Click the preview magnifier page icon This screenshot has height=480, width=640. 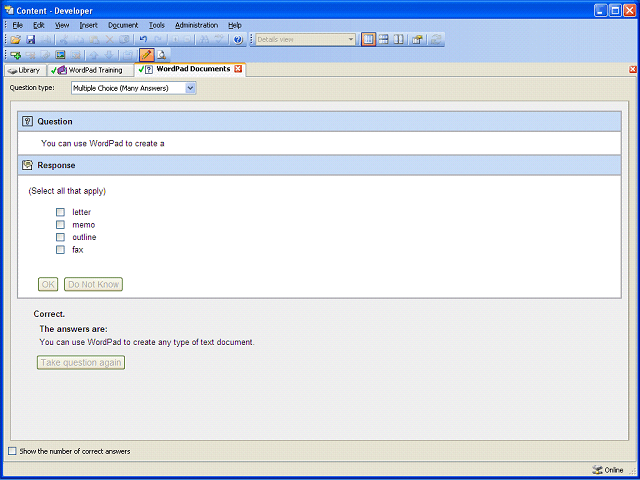162,55
